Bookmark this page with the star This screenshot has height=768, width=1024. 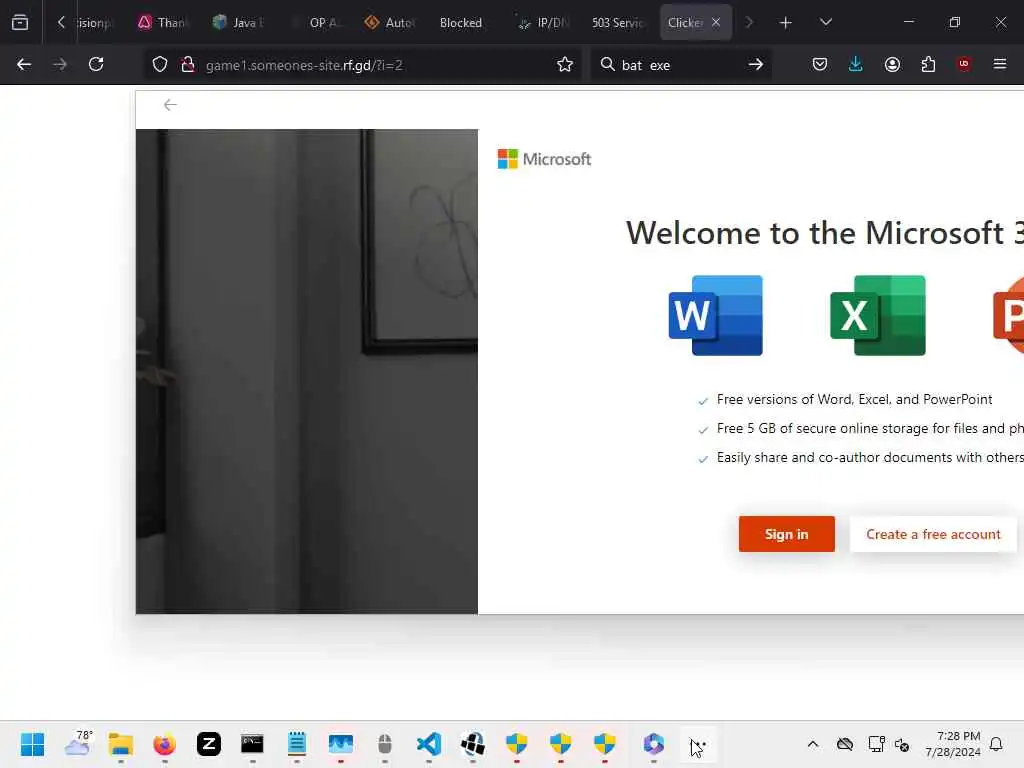point(565,65)
